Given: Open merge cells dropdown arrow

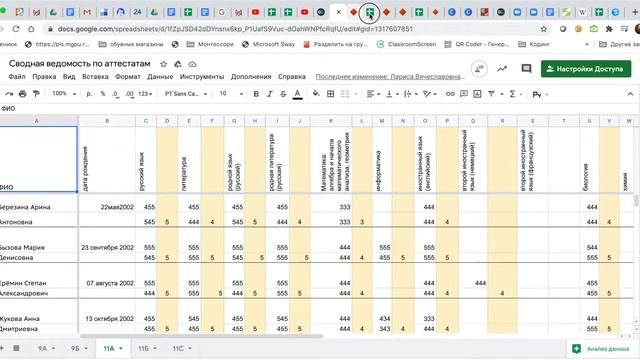Looking at the screenshot, I should tap(356, 94).
